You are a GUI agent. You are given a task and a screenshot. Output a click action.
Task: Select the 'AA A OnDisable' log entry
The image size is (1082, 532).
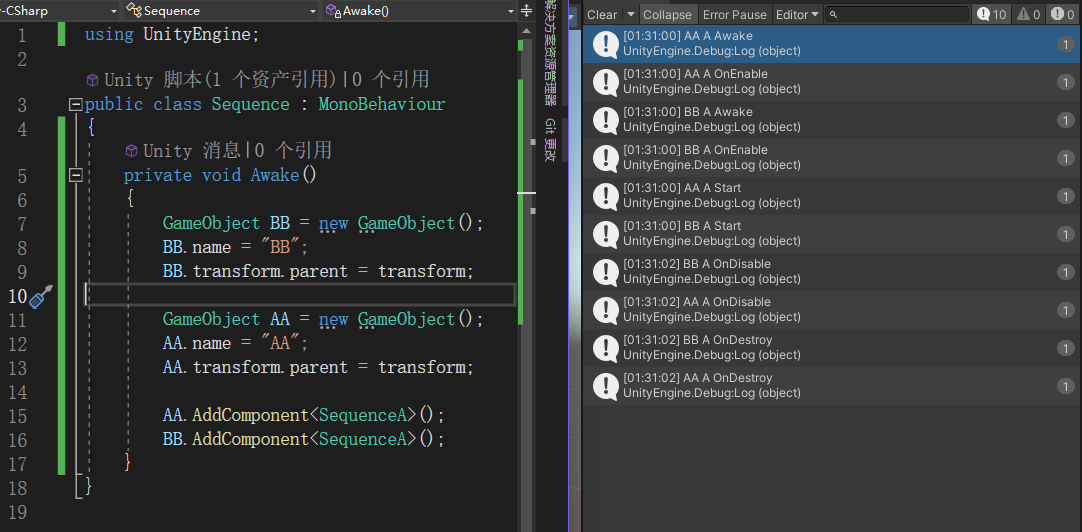pos(832,310)
